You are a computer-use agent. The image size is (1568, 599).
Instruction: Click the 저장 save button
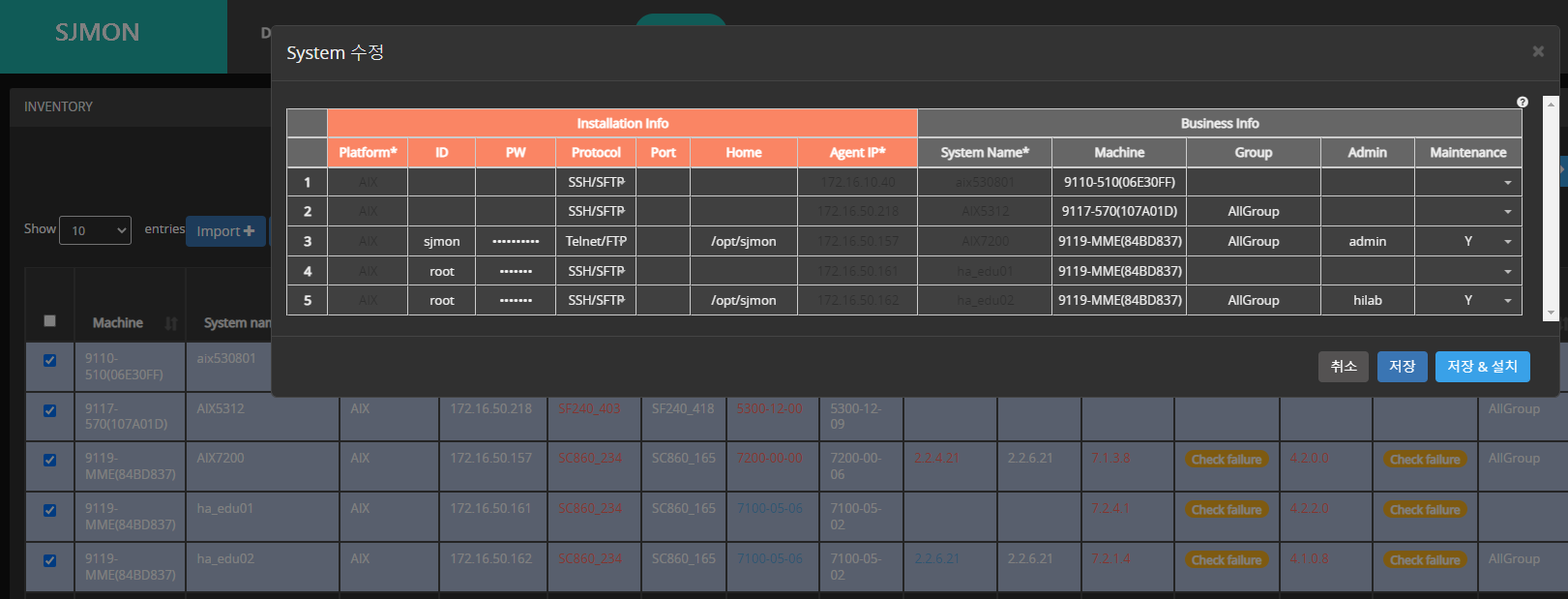[1402, 367]
